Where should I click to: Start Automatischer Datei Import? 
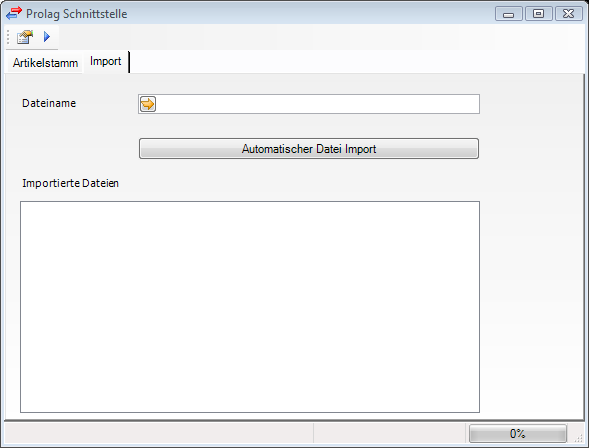tap(309, 149)
